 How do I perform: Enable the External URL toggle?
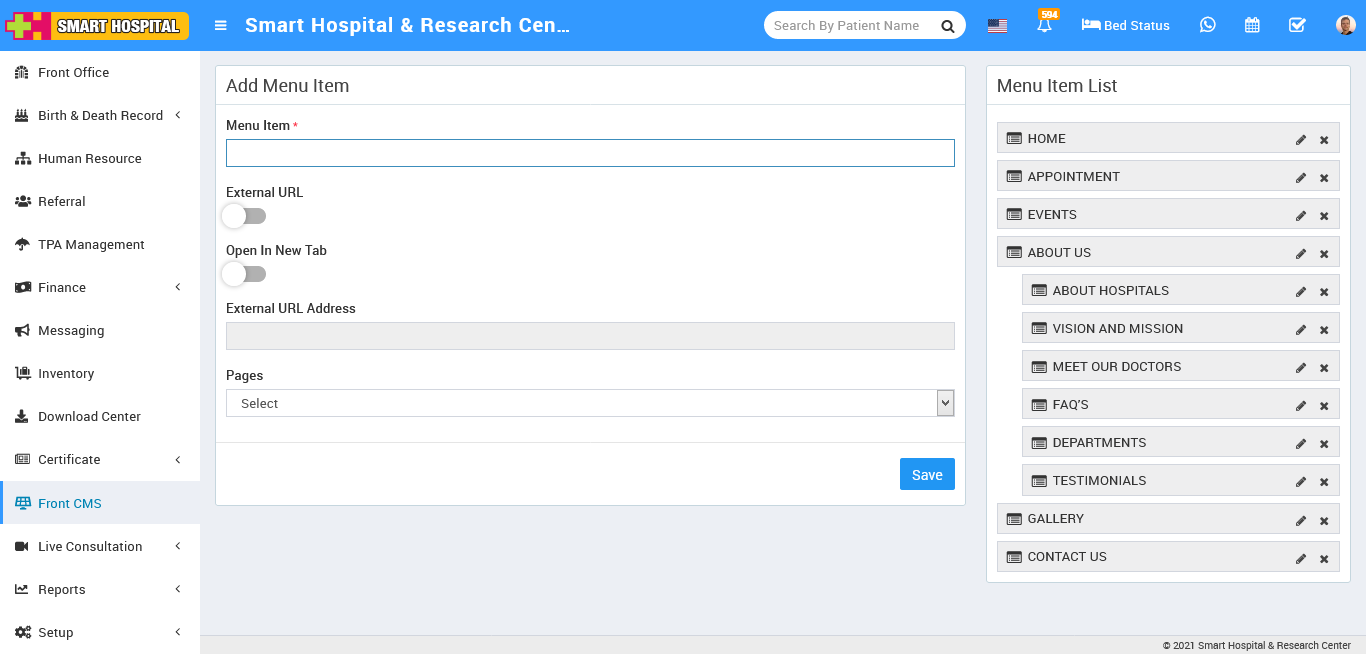(243, 216)
